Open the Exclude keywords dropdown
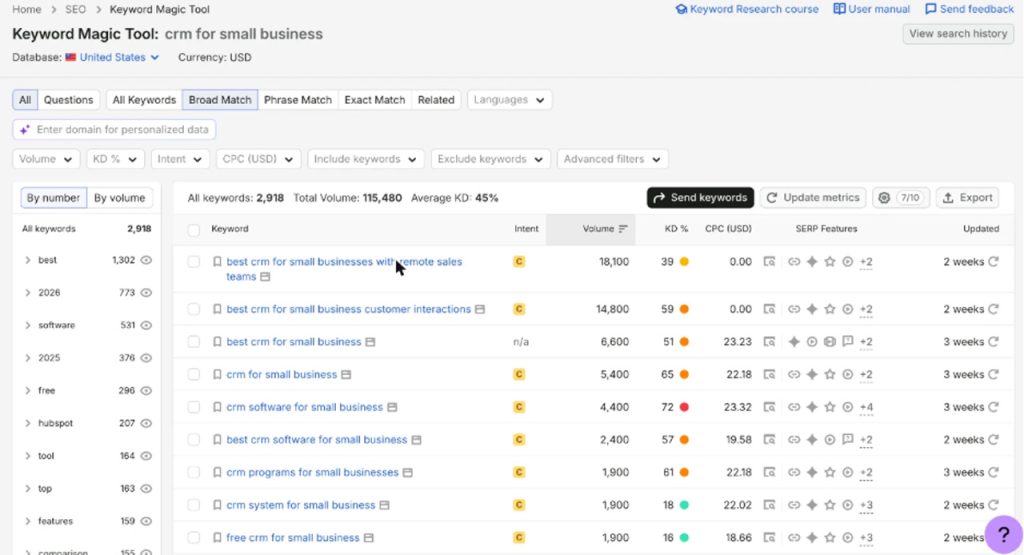 (490, 159)
